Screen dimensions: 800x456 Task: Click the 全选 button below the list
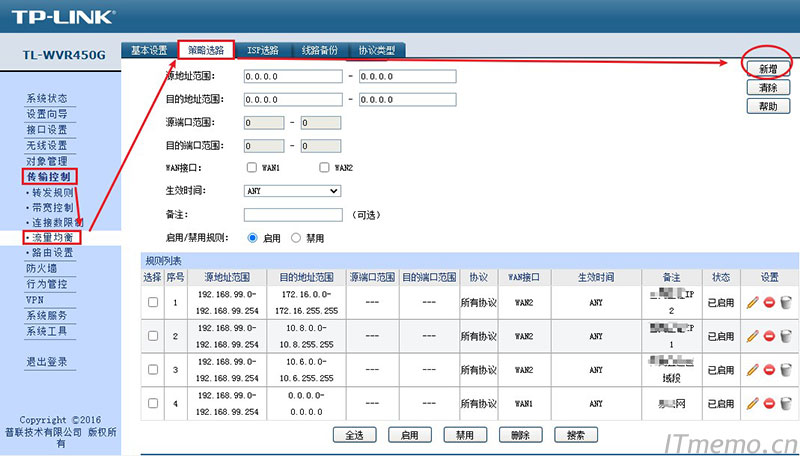point(355,435)
